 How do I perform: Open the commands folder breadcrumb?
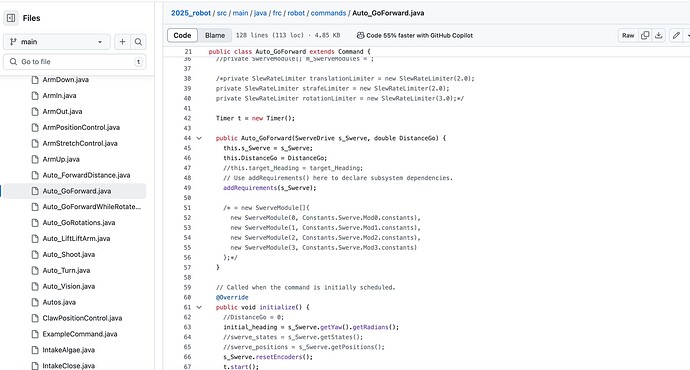328,13
